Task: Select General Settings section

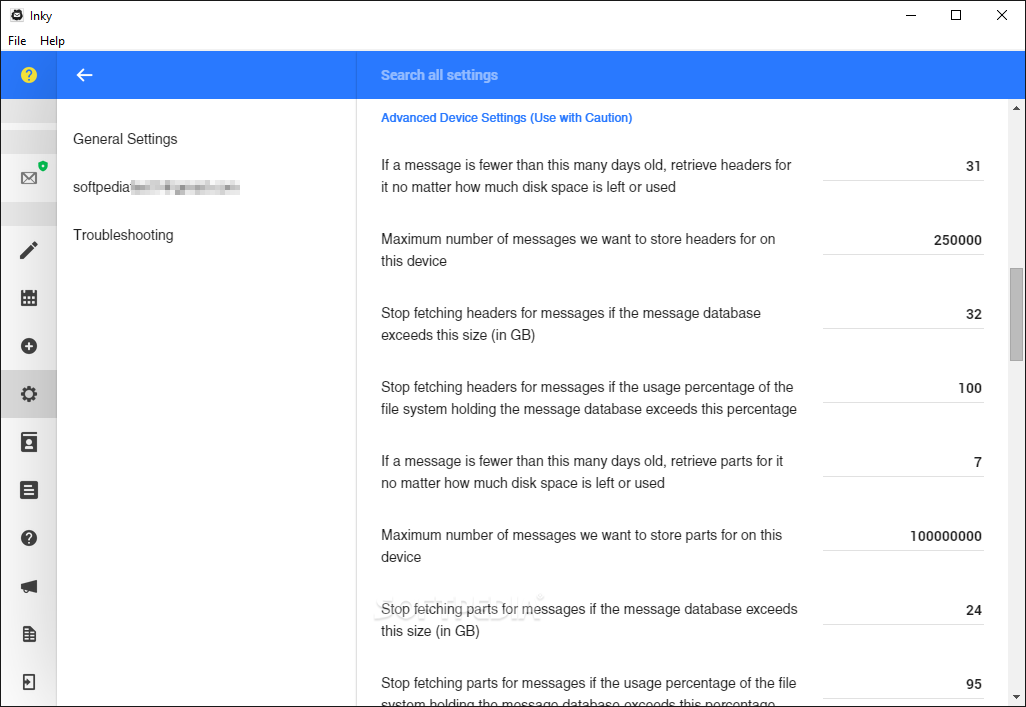Action: tap(125, 139)
